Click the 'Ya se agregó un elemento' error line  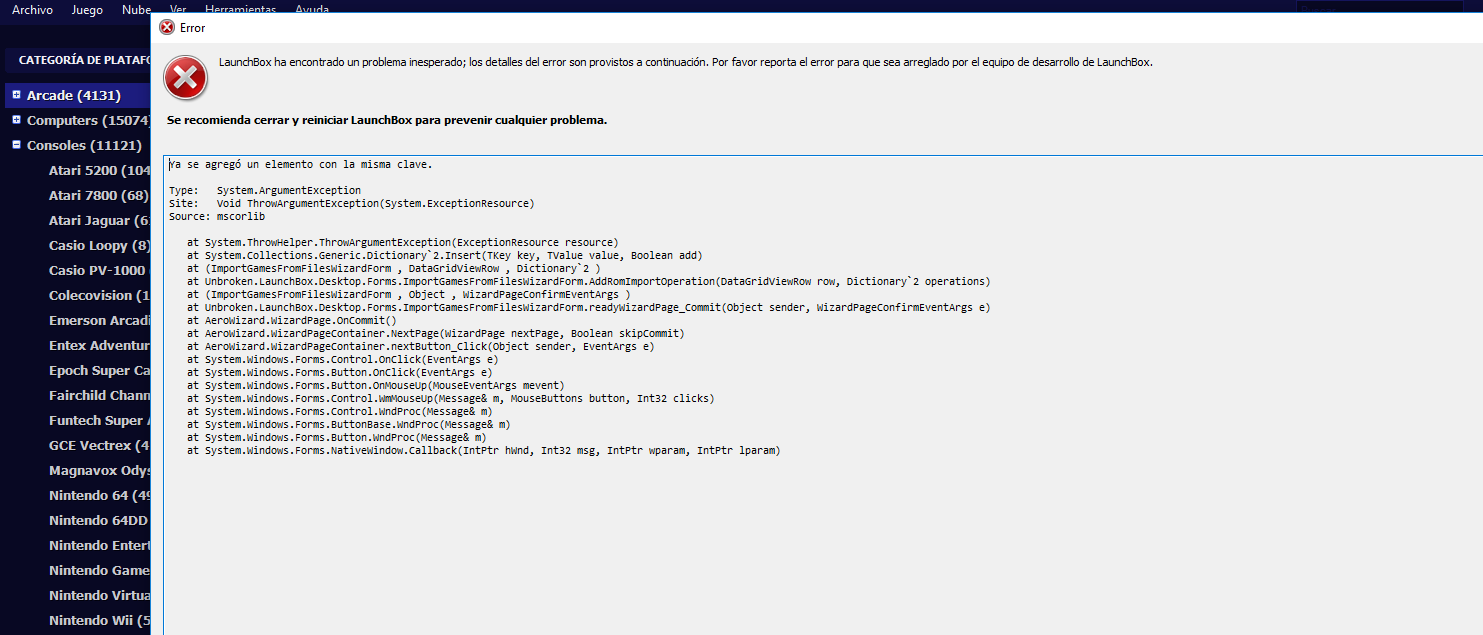pyautogui.click(x=301, y=165)
